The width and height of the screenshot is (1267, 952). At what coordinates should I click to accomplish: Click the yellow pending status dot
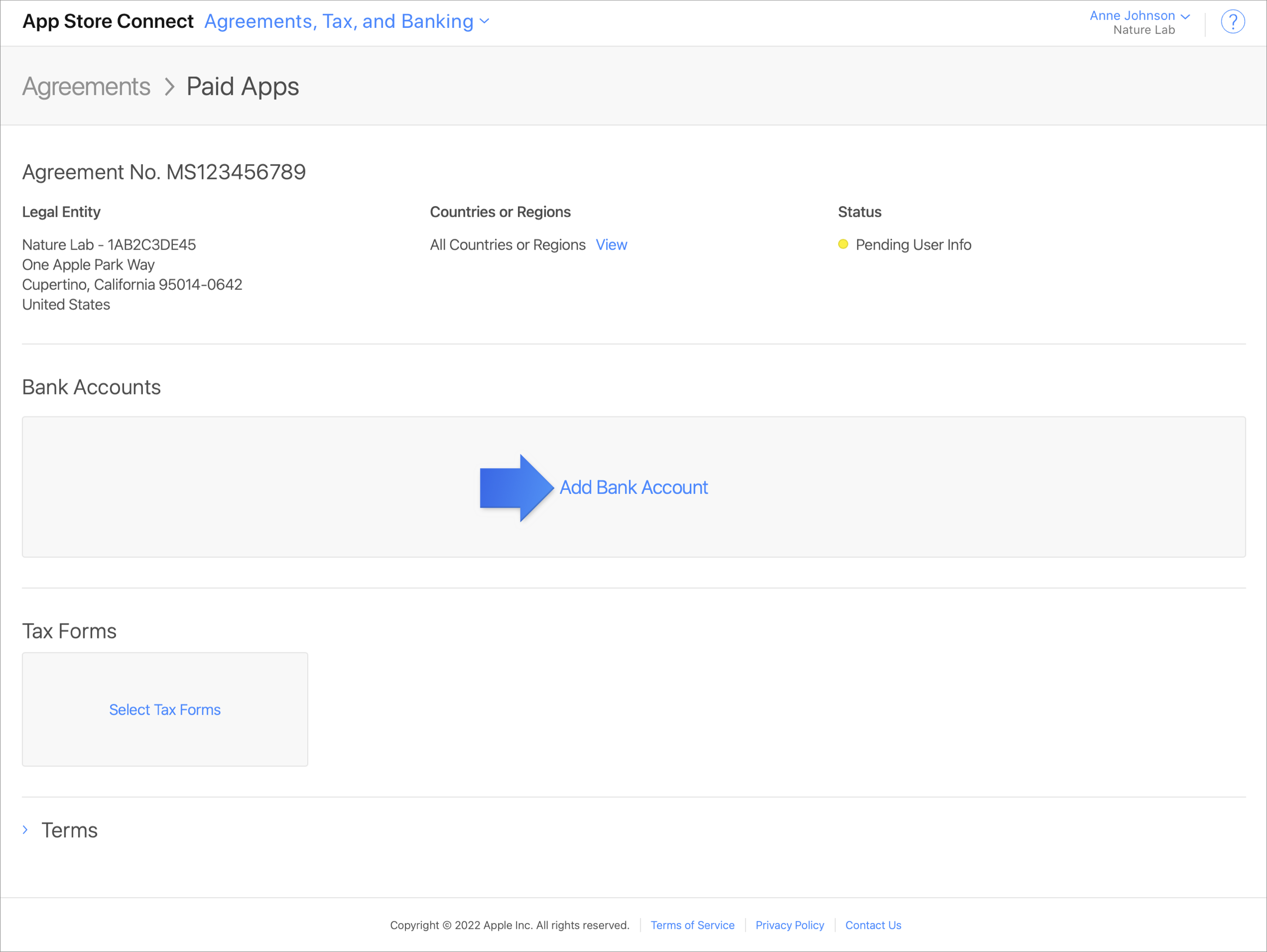point(843,244)
